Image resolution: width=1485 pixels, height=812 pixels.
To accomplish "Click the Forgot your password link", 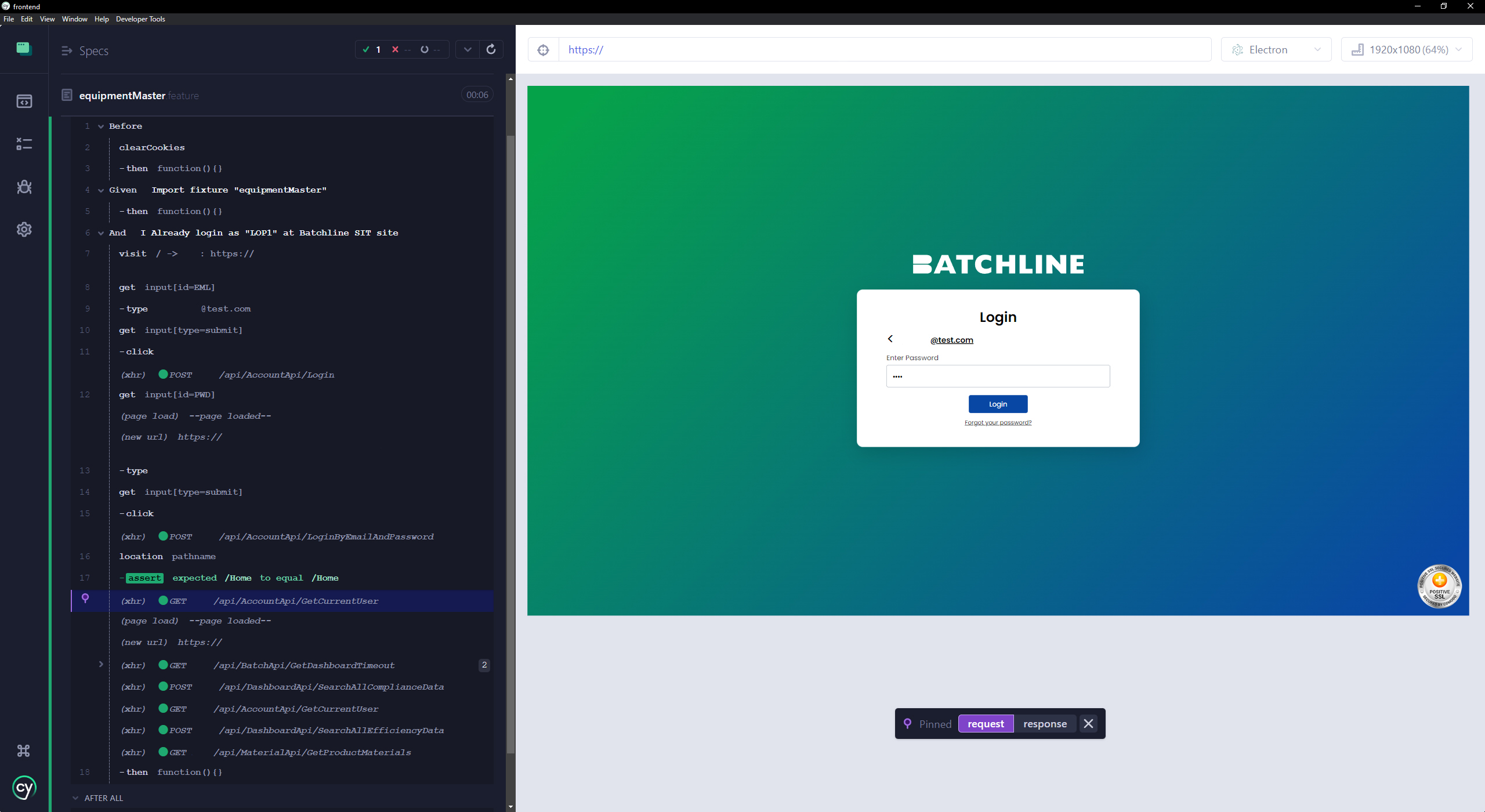I will click(998, 423).
